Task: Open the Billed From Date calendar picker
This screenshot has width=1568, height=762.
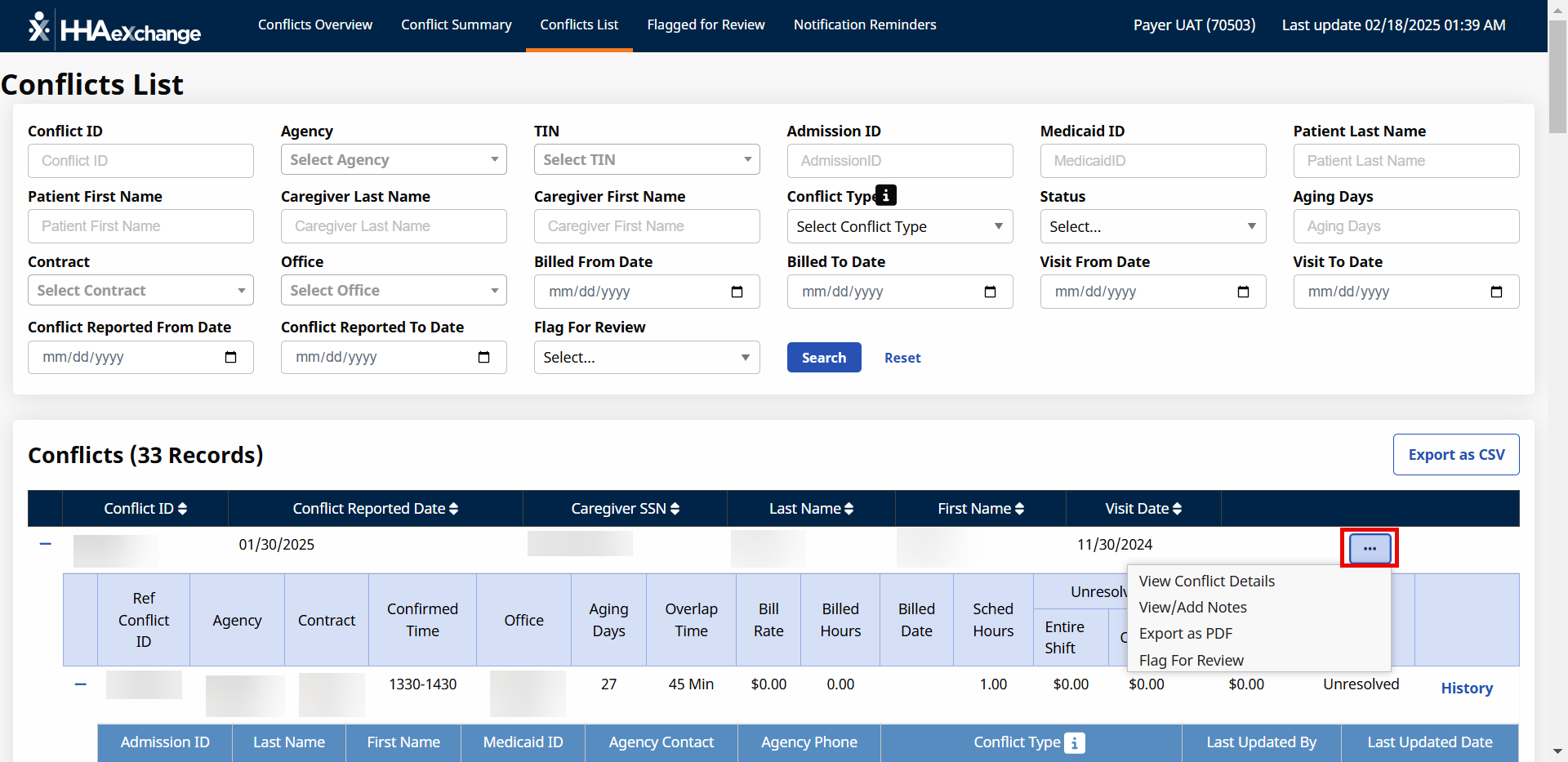Action: pos(737,292)
